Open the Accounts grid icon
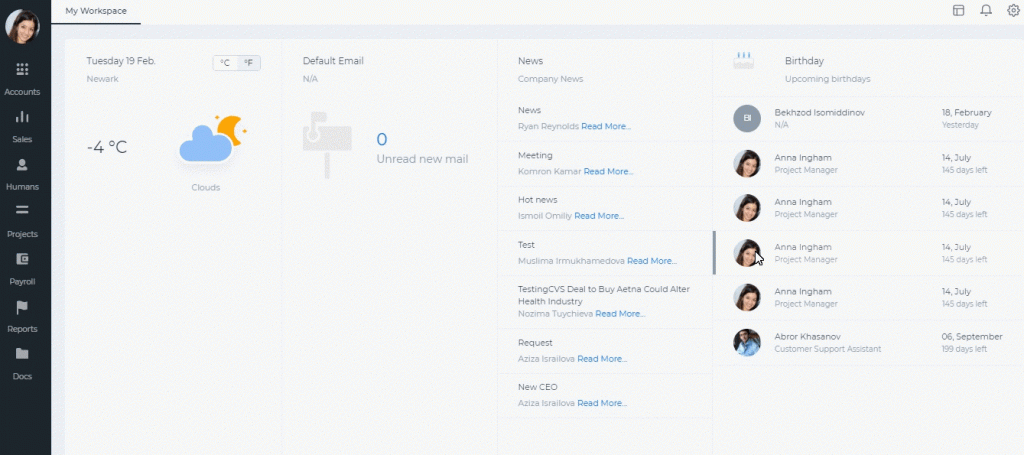Screen dimensions: 1024x455 click(x=22, y=69)
